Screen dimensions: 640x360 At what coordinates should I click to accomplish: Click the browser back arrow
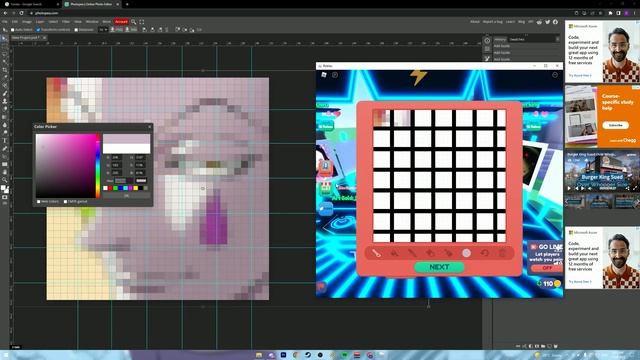[x=5, y=13]
